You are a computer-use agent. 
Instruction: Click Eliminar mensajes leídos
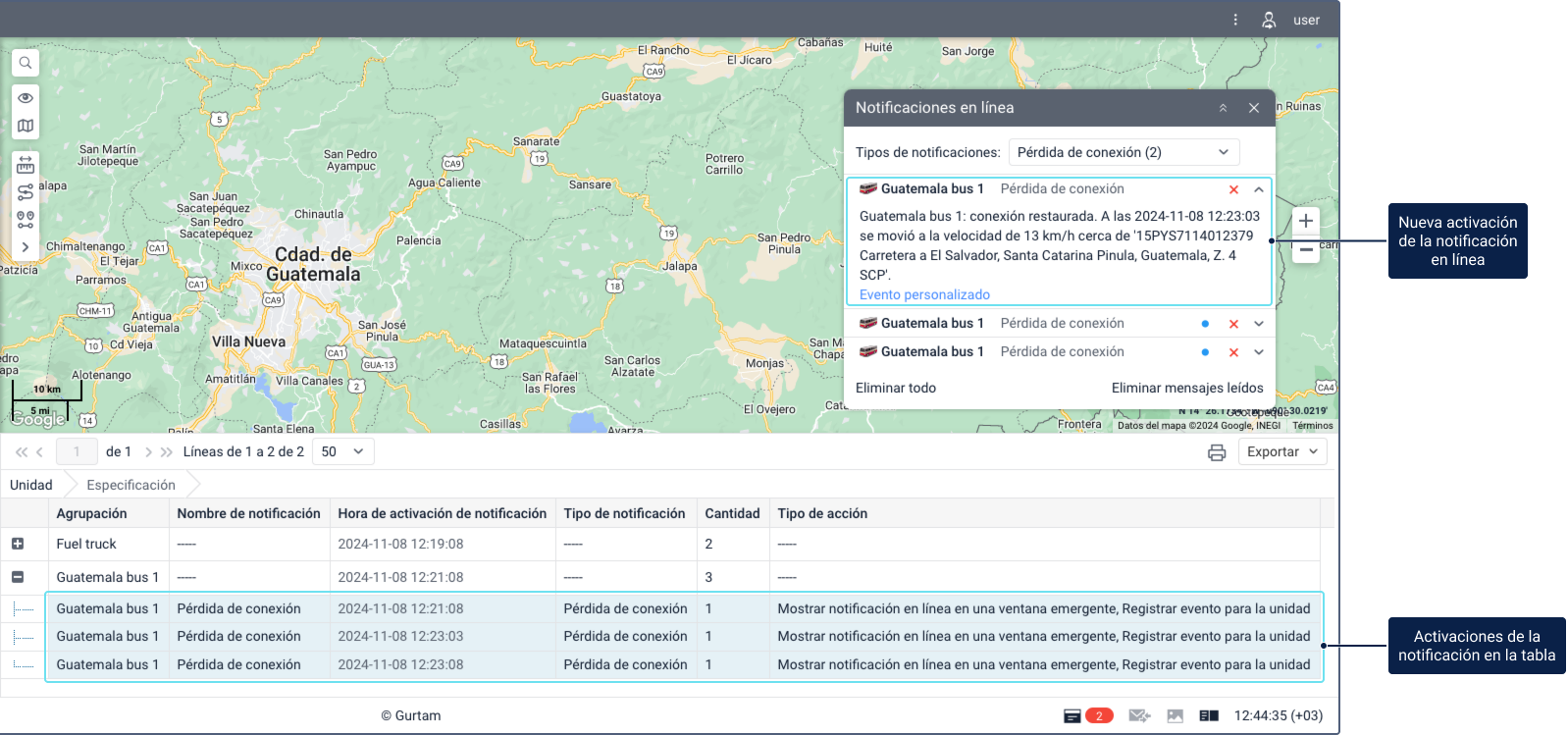tap(1187, 388)
